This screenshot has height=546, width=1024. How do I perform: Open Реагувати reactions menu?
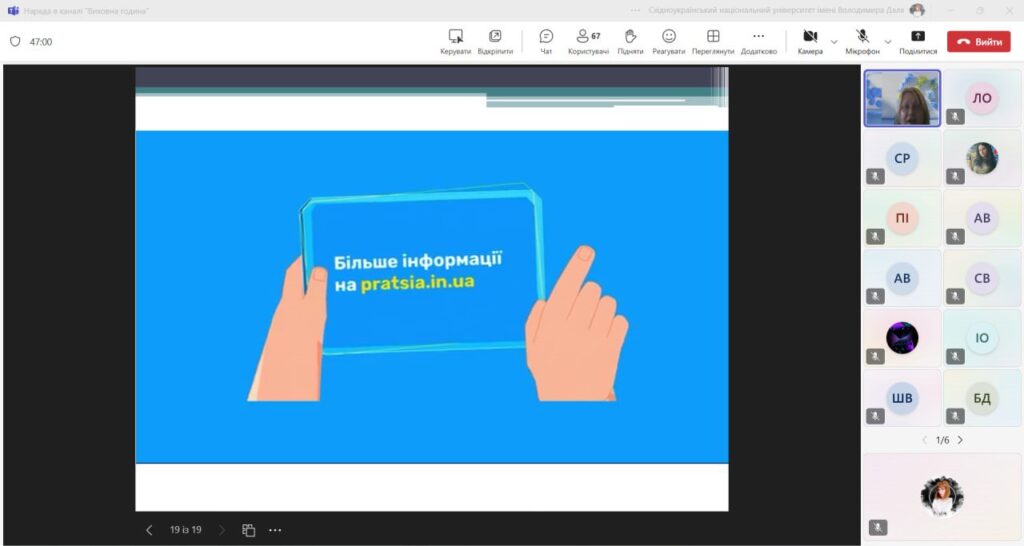pos(669,41)
